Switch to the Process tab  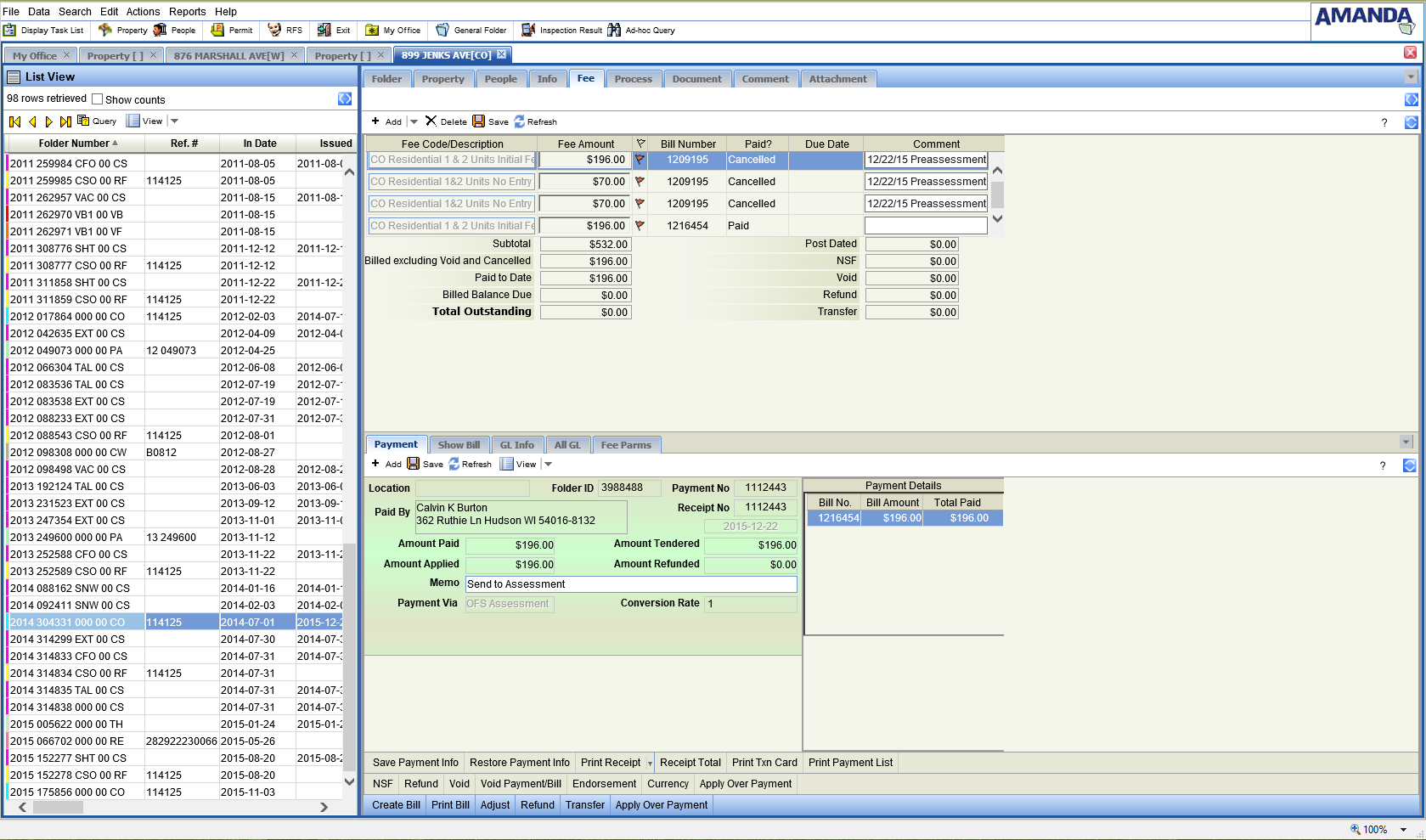(x=633, y=79)
